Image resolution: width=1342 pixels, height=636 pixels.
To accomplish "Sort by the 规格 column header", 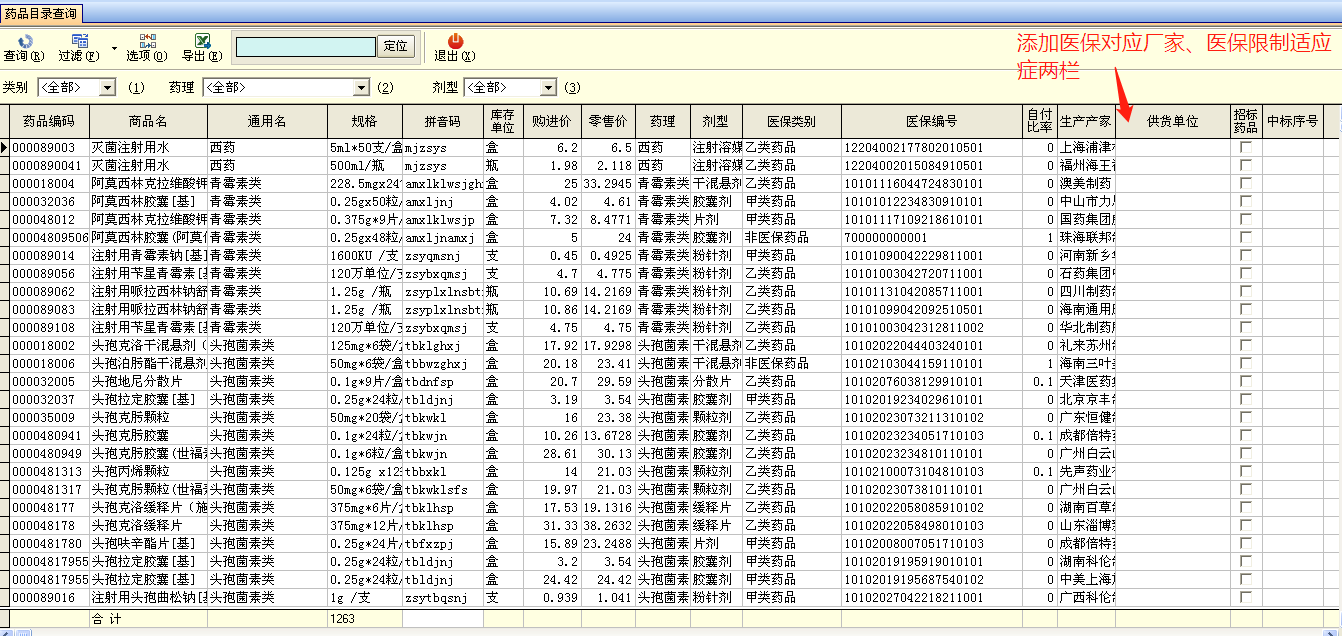I will pos(365,121).
